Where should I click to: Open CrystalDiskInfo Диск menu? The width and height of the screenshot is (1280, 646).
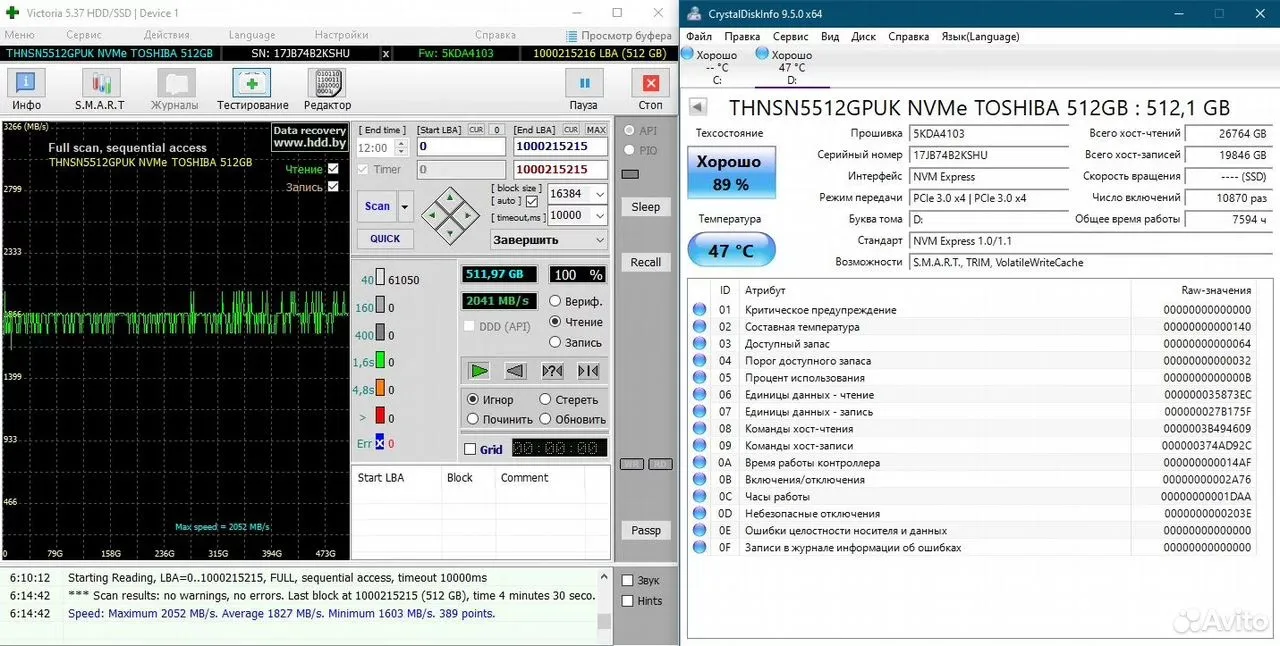tap(863, 36)
